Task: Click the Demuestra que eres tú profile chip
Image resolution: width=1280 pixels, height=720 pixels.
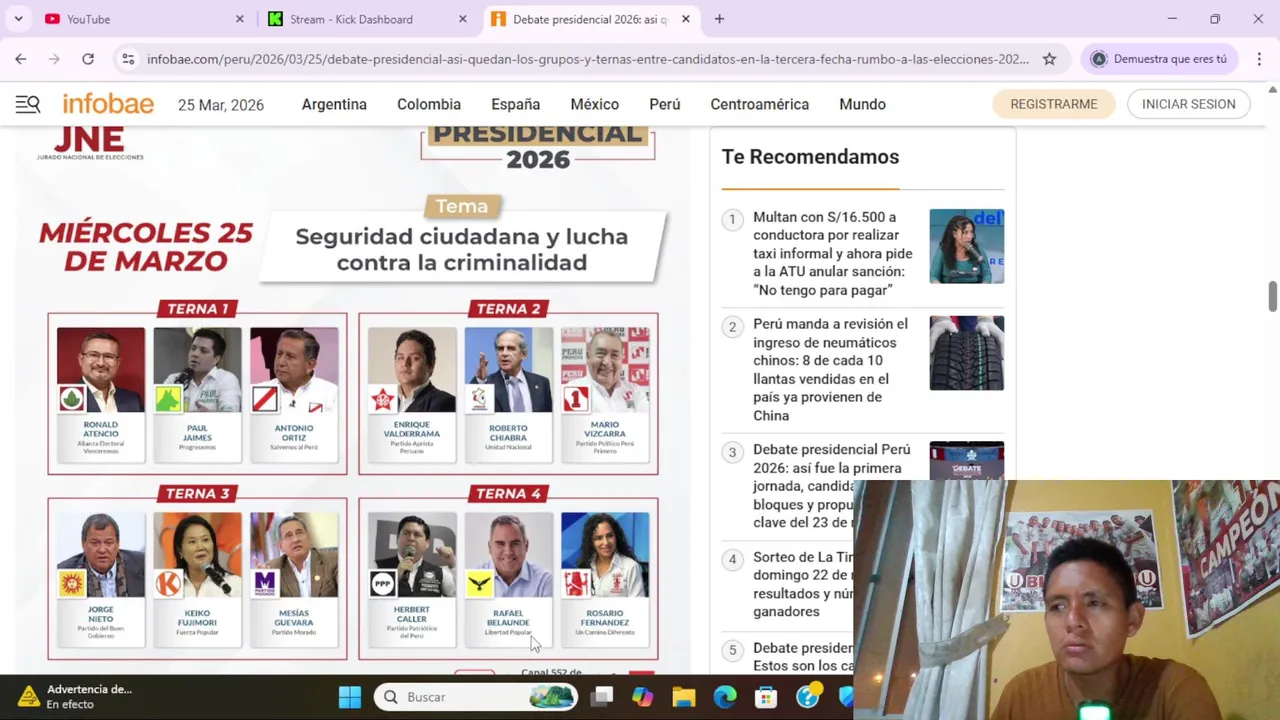Action: [x=1160, y=59]
